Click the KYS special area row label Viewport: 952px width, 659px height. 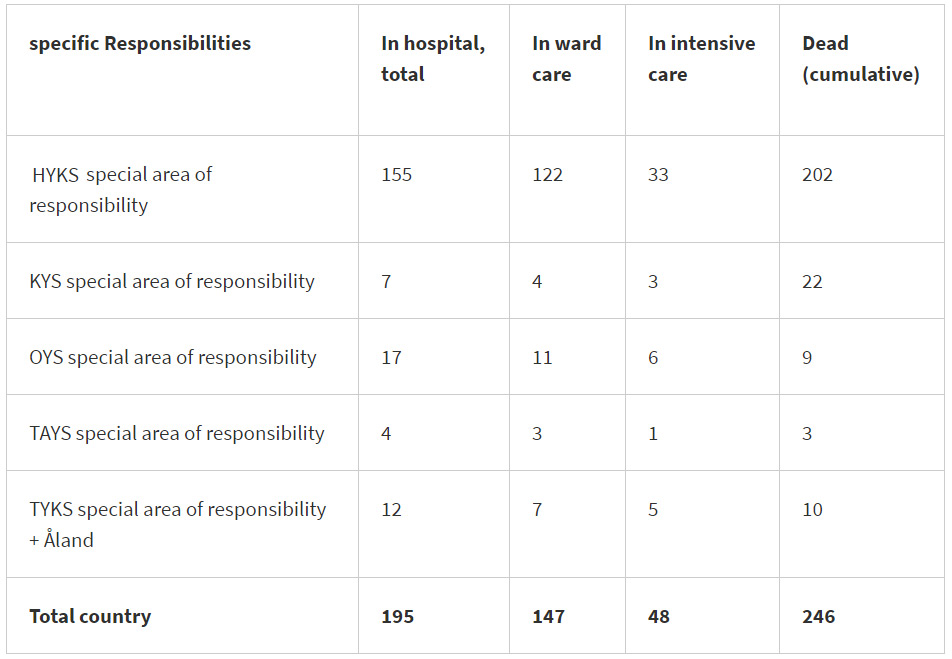pos(172,282)
